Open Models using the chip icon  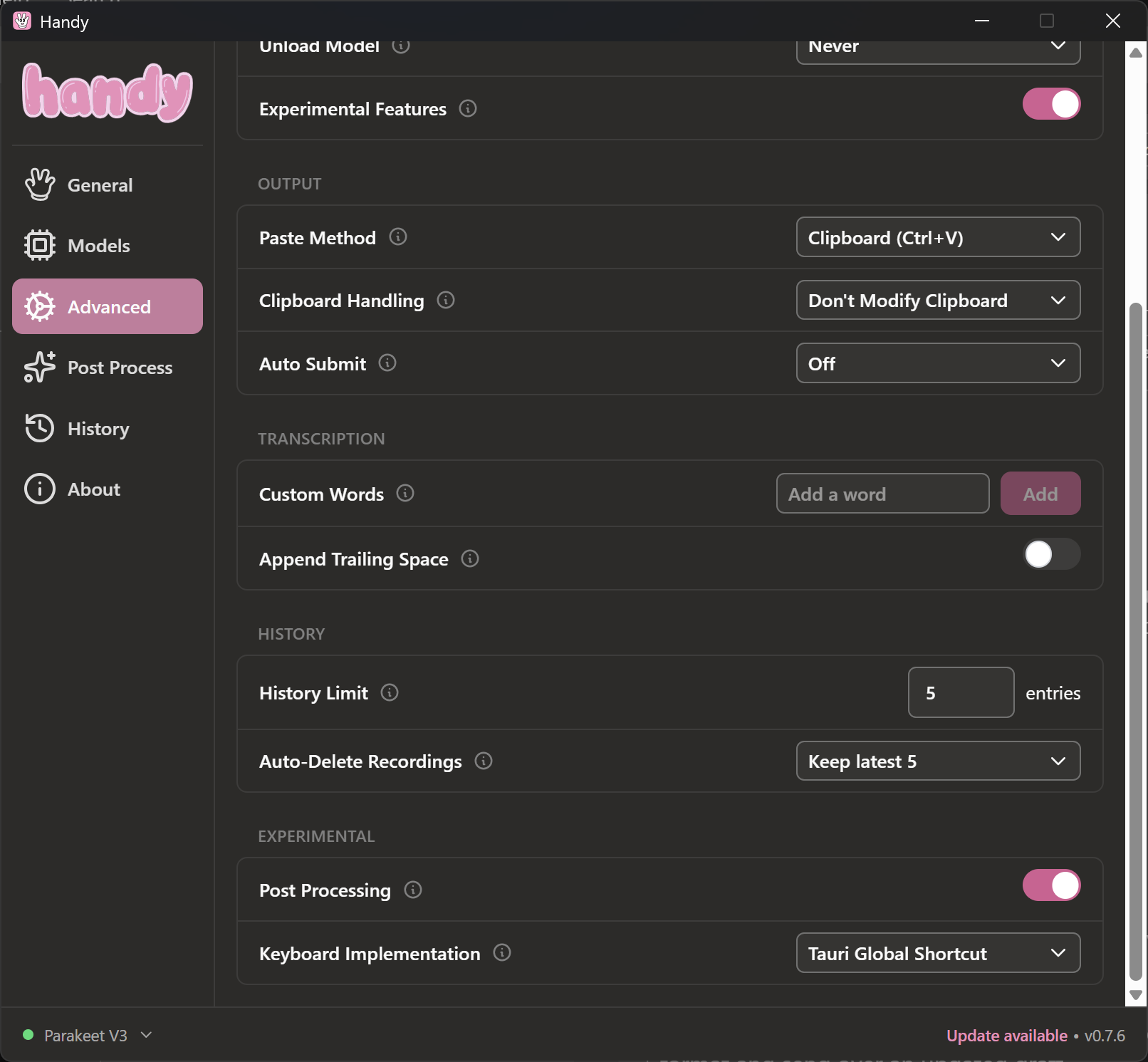coord(40,245)
